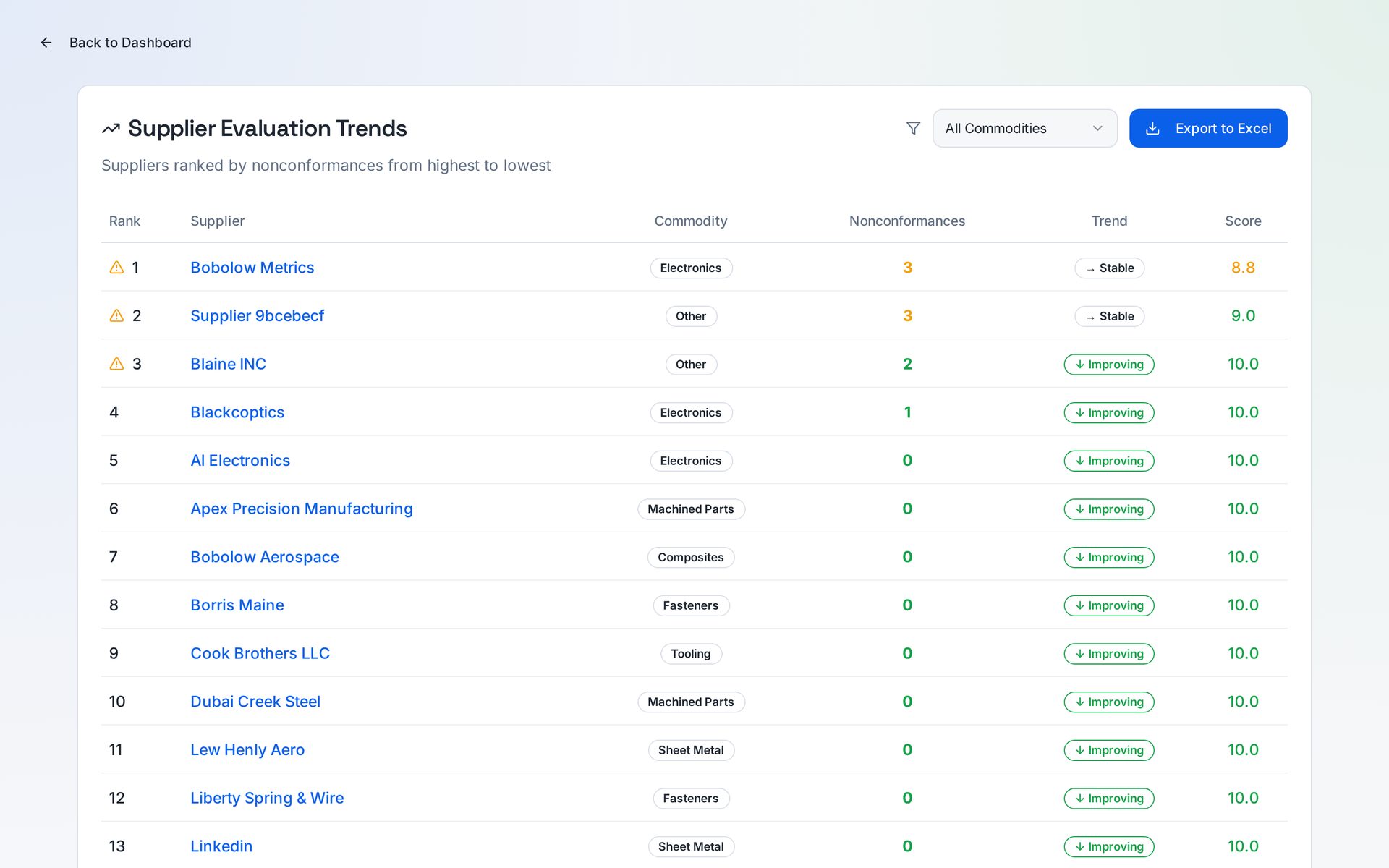
Task: Open Dubai Creek Steel link
Action: click(255, 702)
